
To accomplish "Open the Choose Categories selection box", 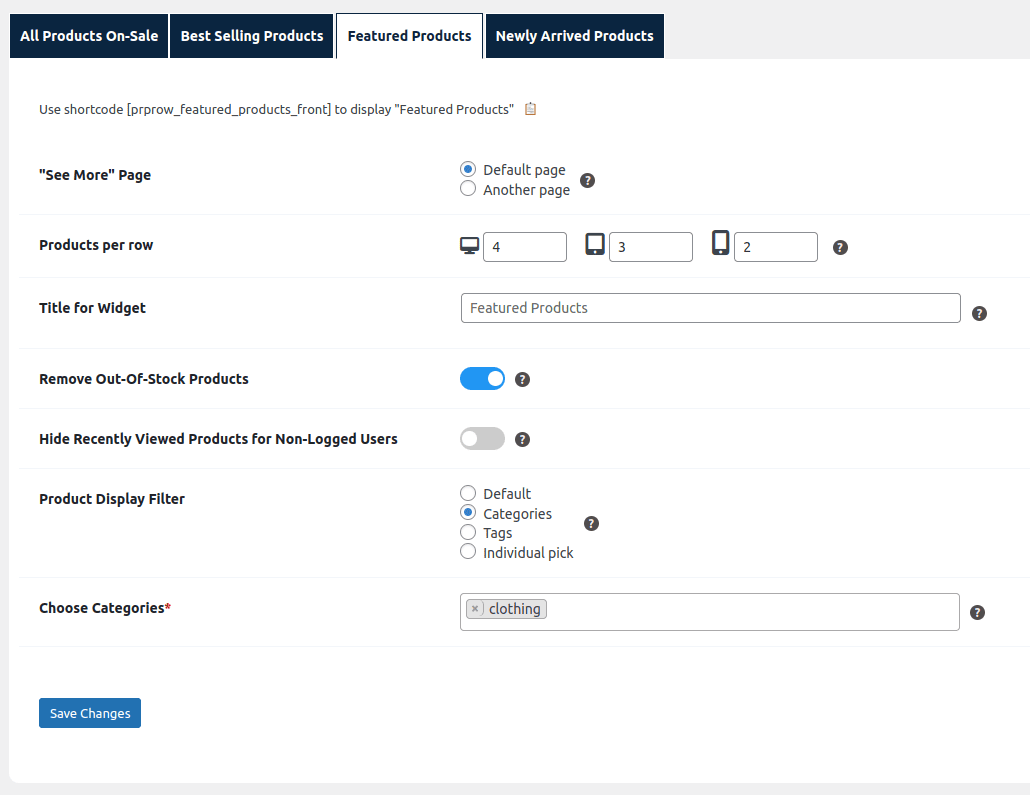I will click(750, 612).
